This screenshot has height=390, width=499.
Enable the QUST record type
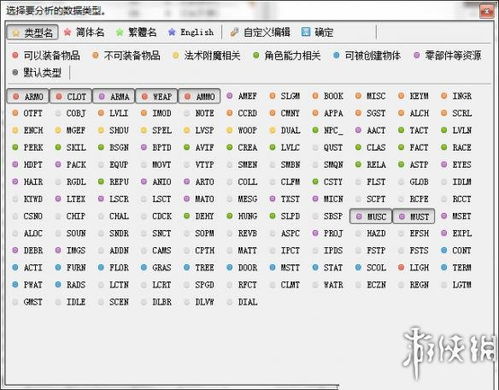[328, 147]
